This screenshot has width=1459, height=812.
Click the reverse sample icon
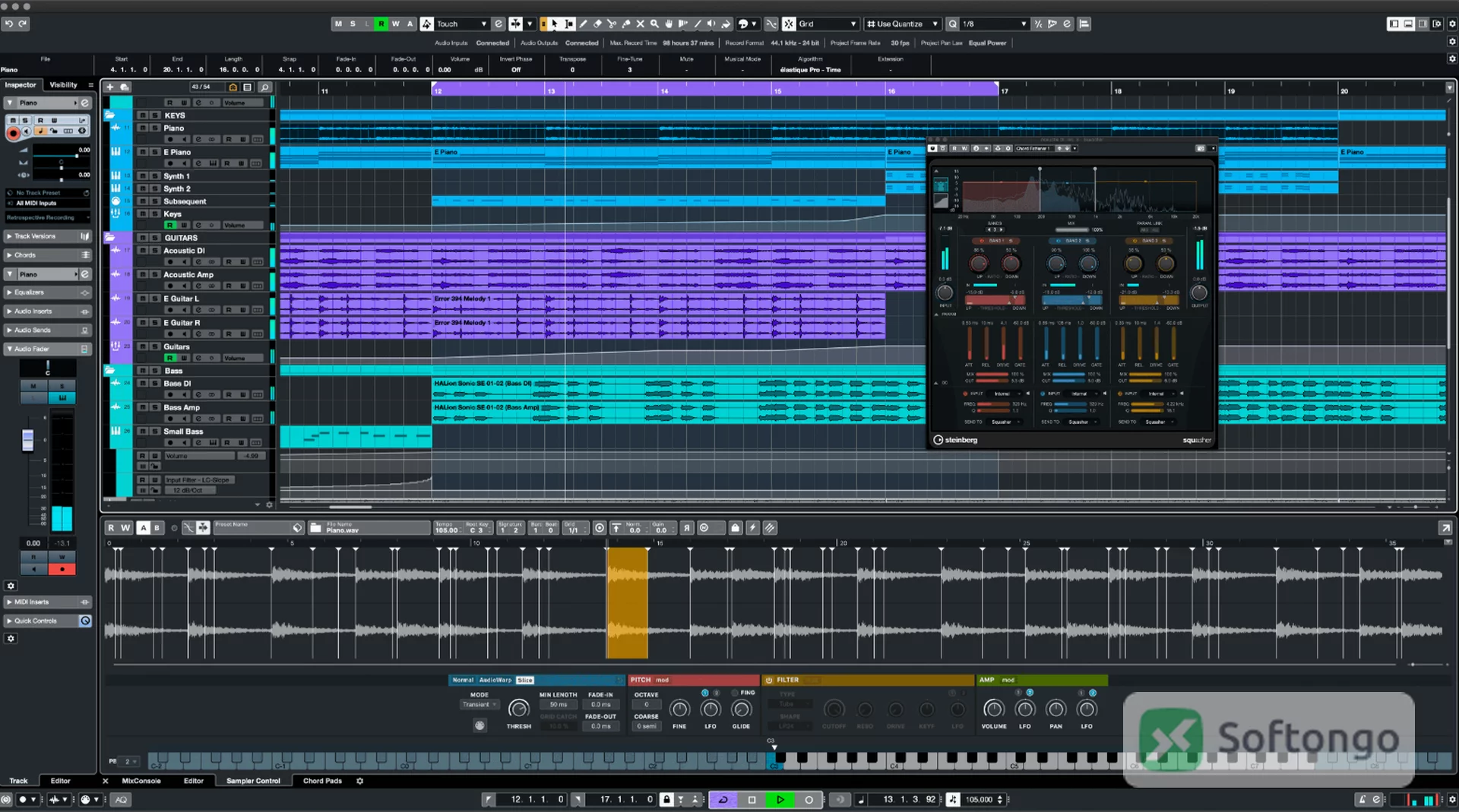[687, 528]
